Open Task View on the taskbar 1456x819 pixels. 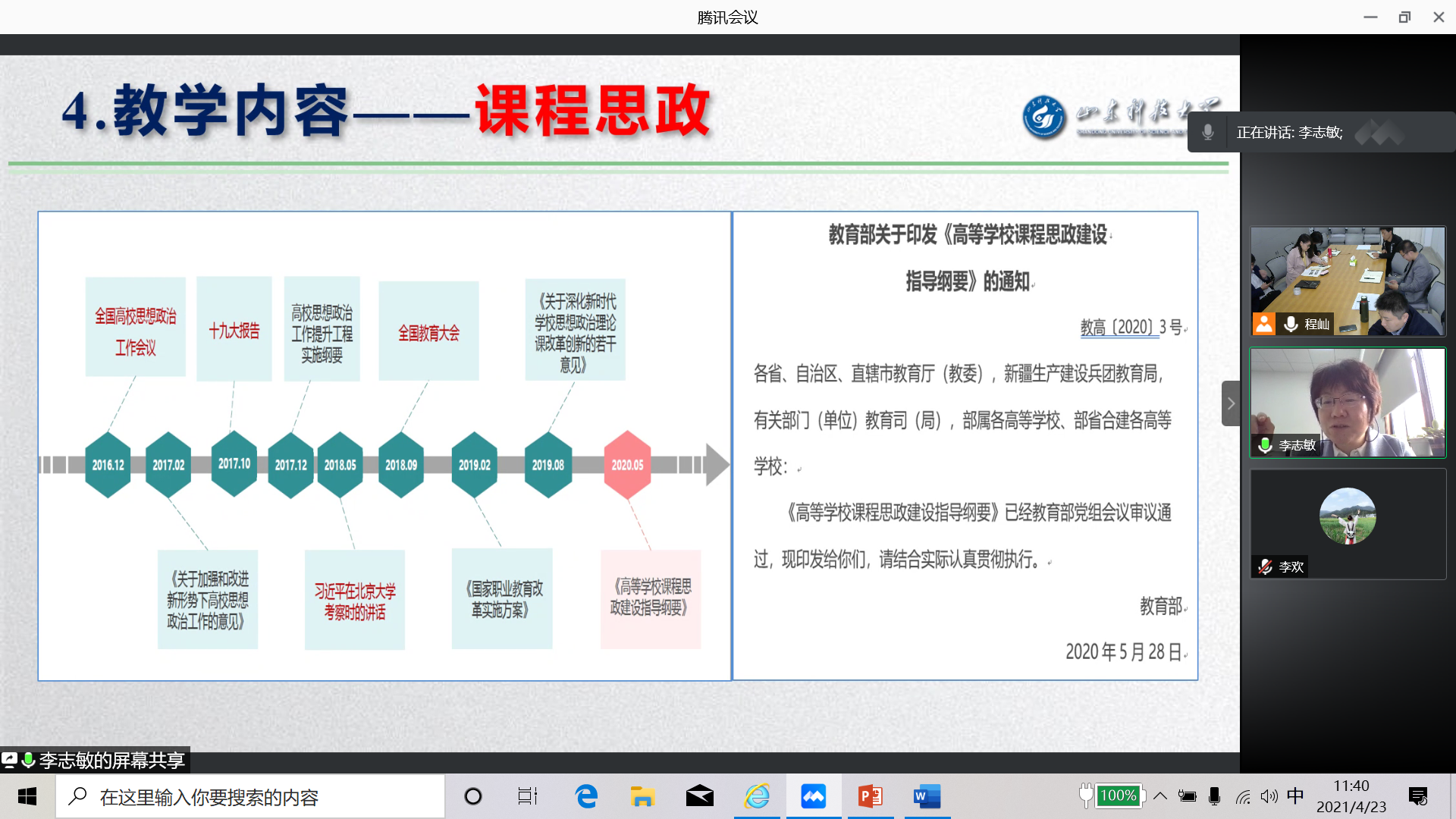528,796
